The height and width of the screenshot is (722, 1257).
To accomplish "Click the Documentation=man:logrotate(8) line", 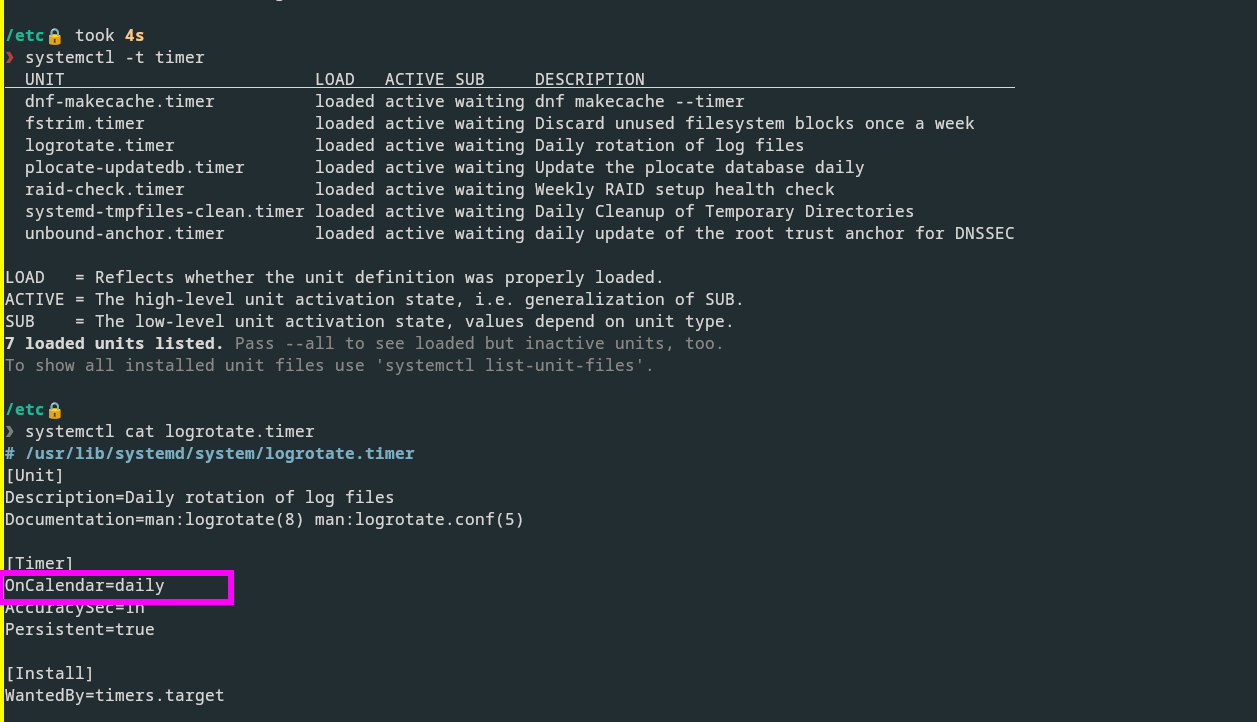I will (265, 520).
